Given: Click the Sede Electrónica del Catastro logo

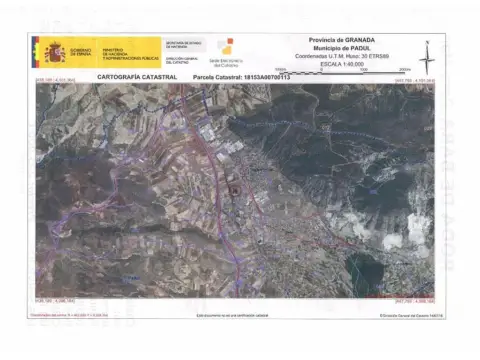Looking at the screenshot, I should click(226, 53).
